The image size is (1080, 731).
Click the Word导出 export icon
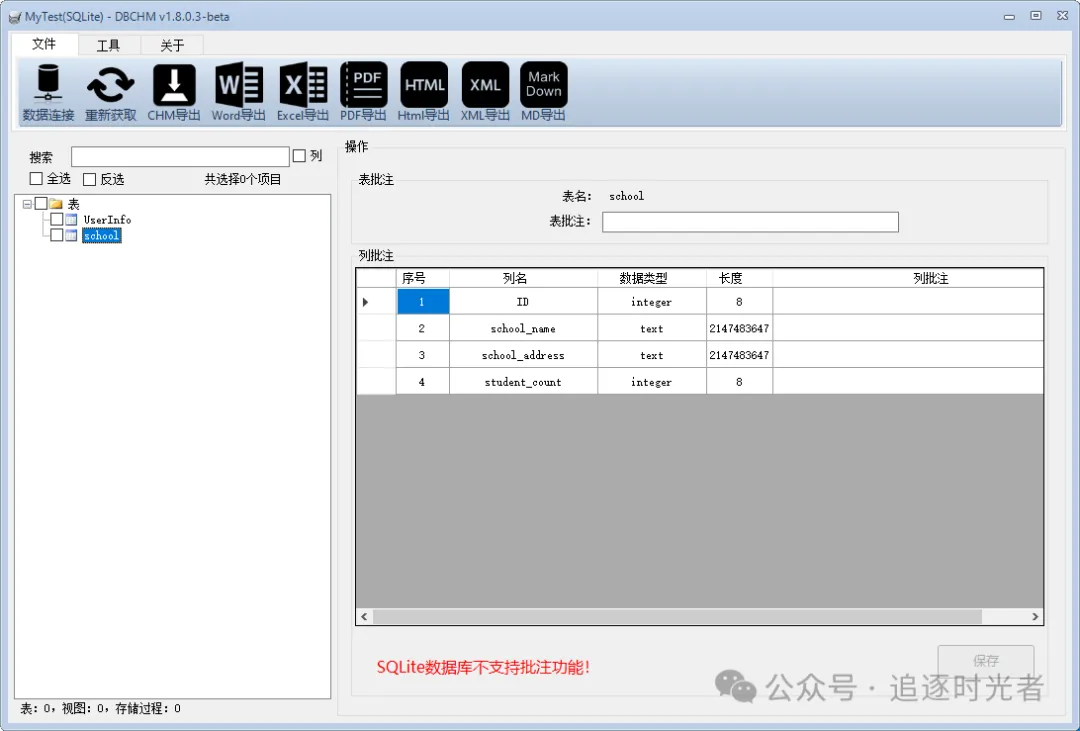click(238, 92)
